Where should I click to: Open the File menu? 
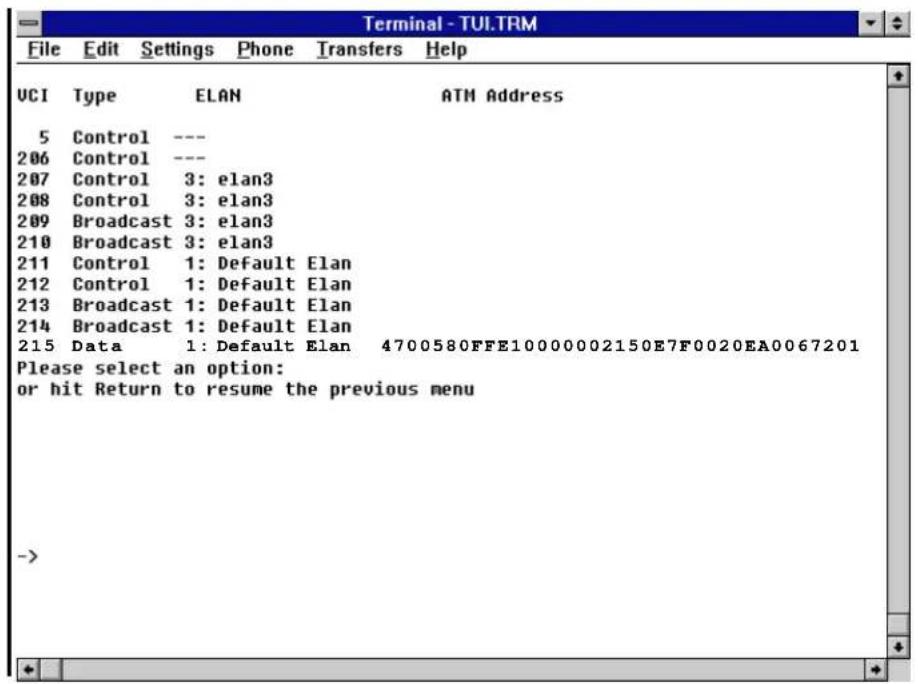(44, 49)
